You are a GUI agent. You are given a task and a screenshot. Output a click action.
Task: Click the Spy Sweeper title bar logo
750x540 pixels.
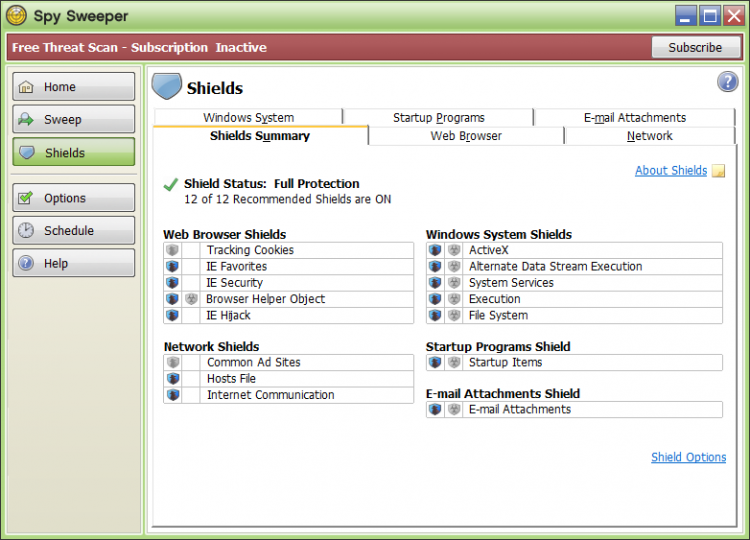point(16,15)
